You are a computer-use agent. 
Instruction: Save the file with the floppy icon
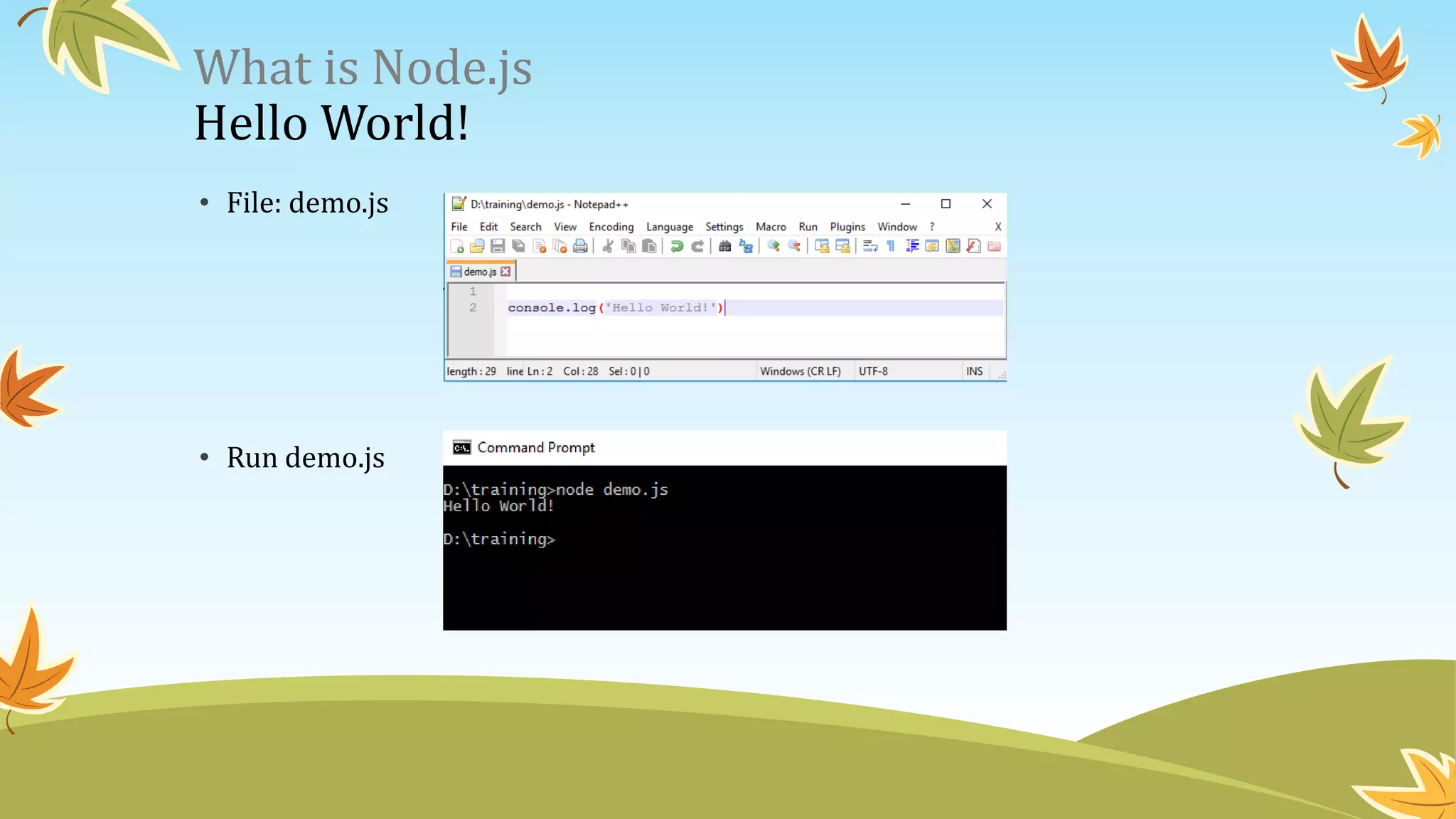click(x=498, y=247)
